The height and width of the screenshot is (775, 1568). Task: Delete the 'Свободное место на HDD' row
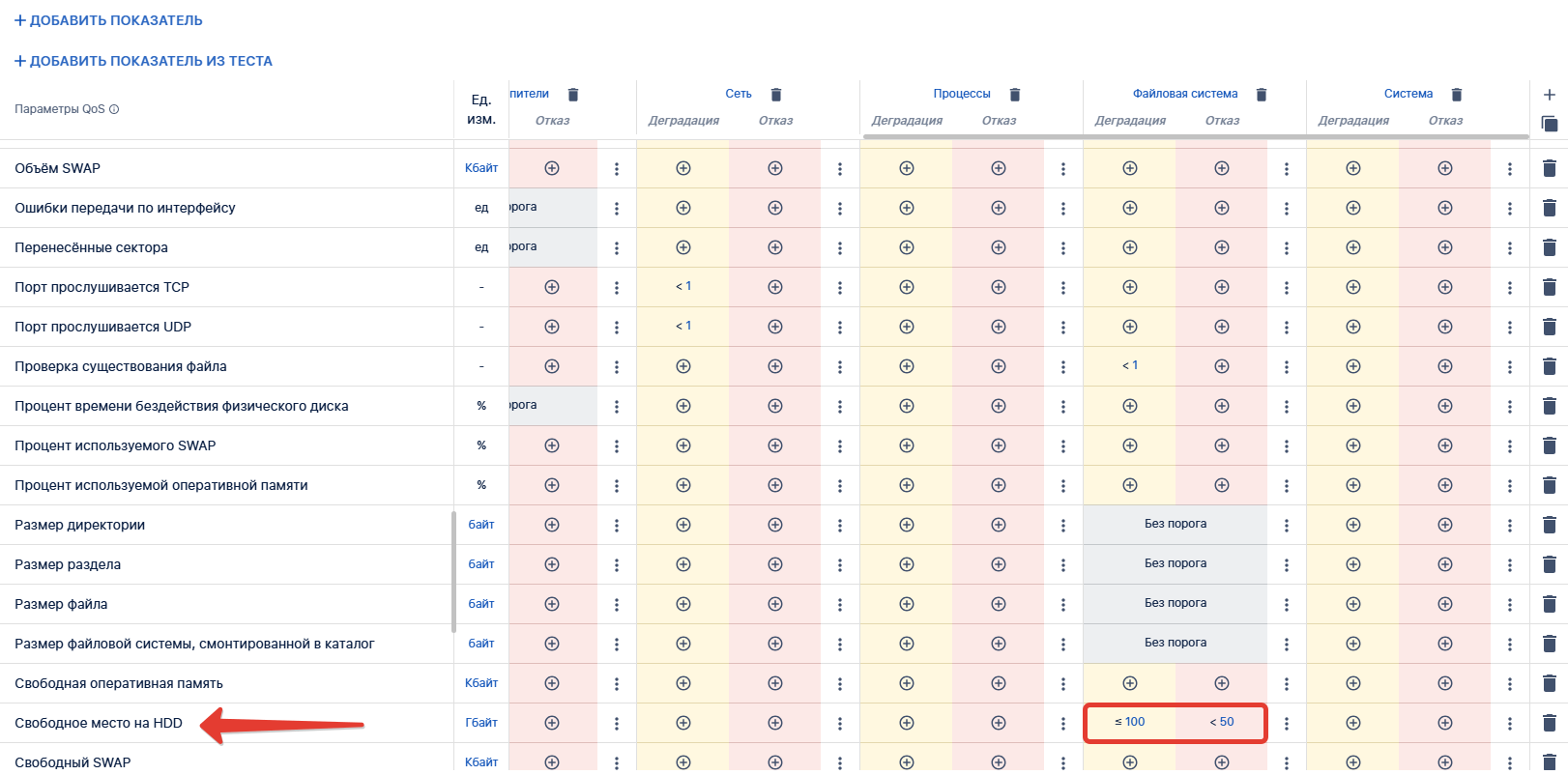pos(1549,723)
